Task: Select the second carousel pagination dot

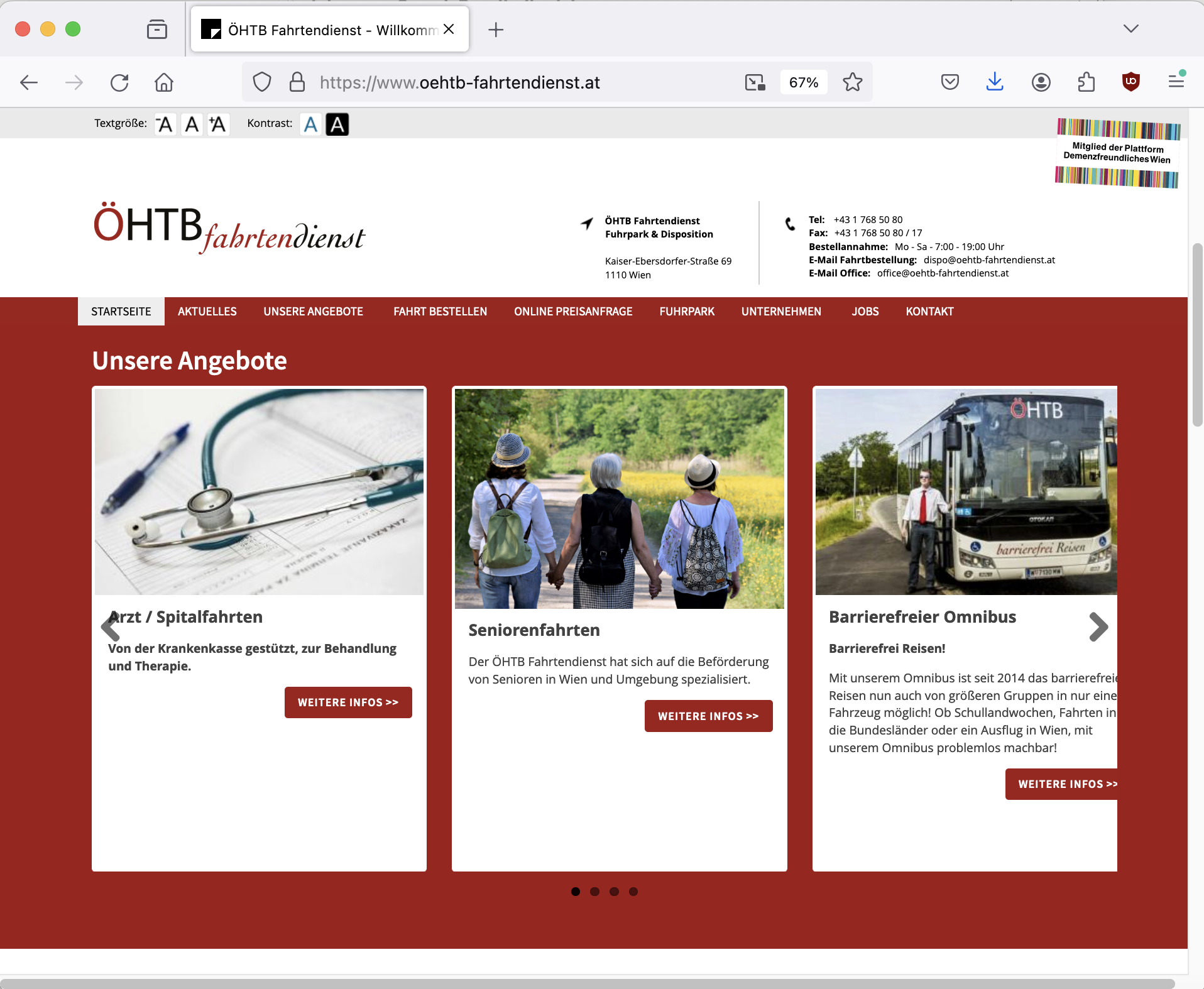Action: [x=595, y=892]
